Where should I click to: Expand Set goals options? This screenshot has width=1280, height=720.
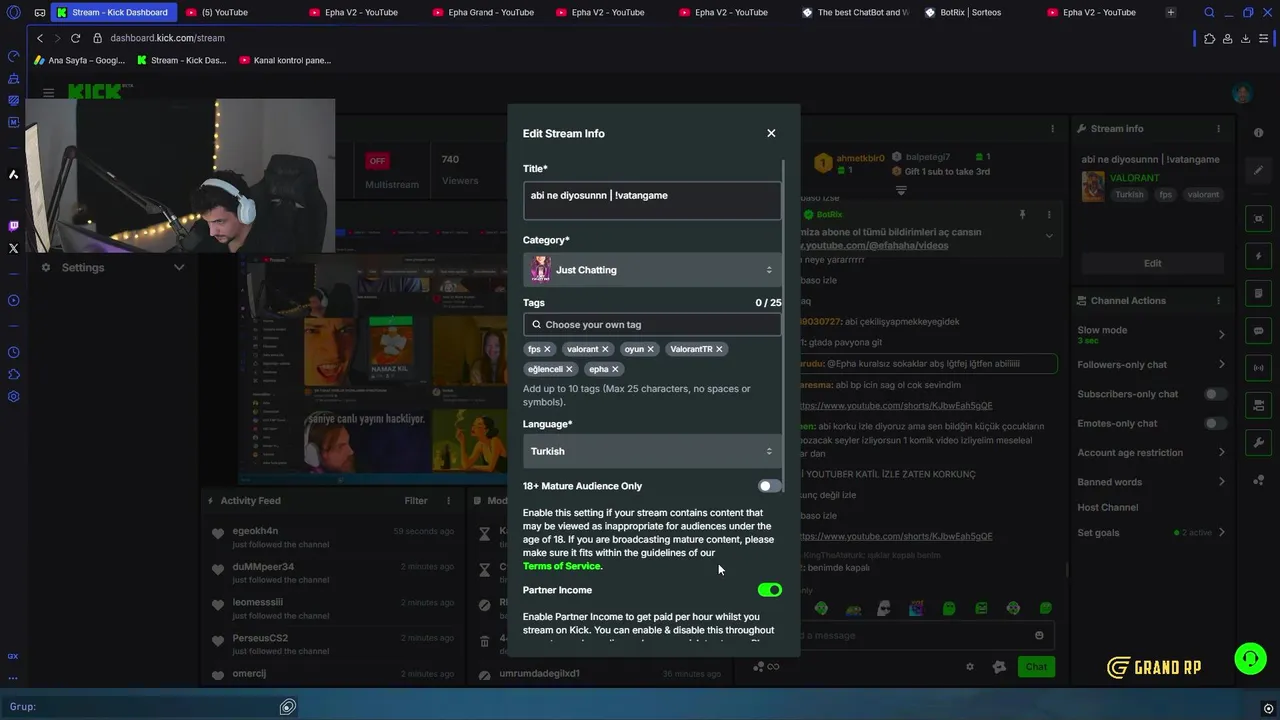pyautogui.click(x=1221, y=533)
